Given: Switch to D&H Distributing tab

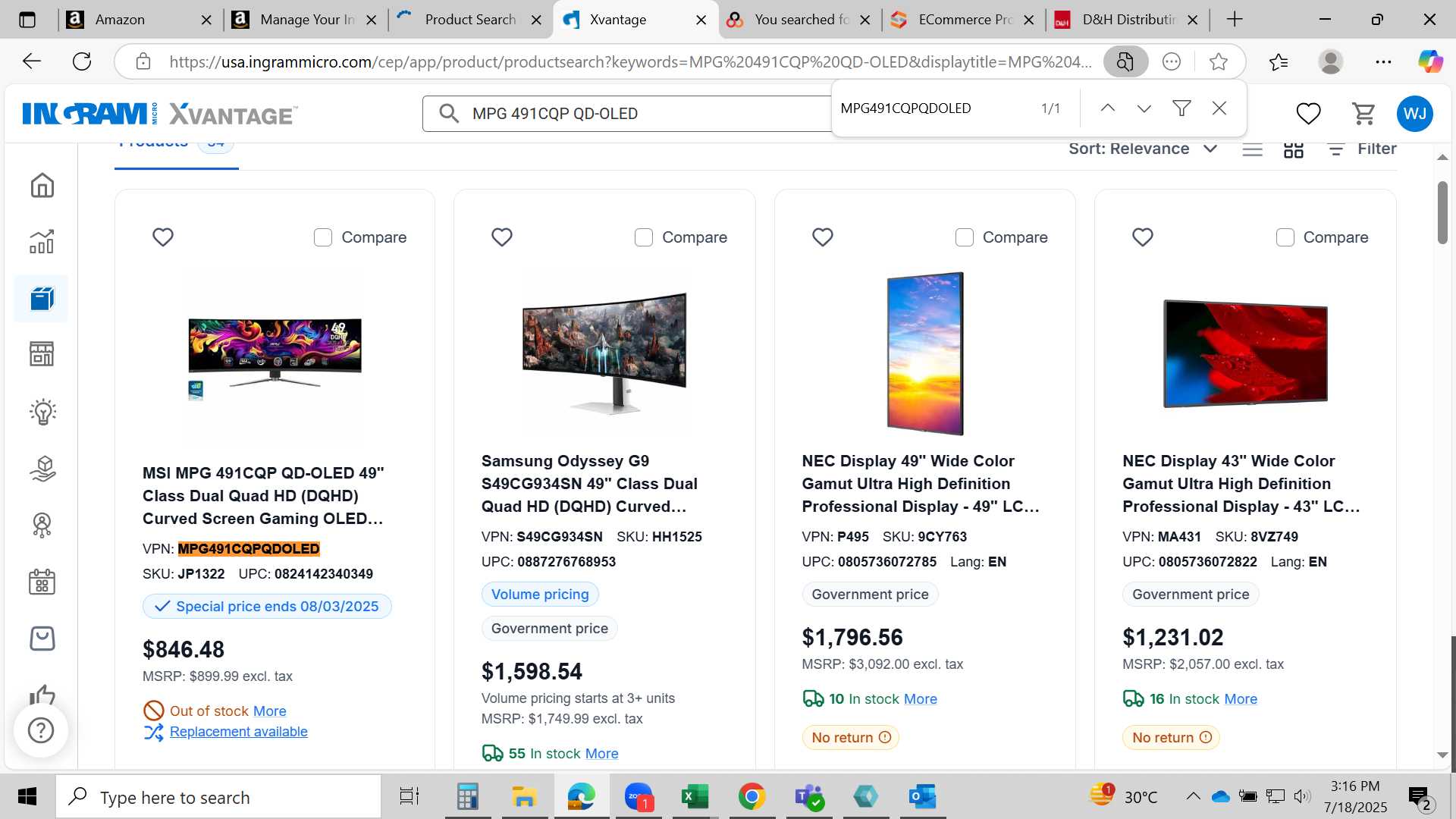Looking at the screenshot, I should coord(1128,20).
